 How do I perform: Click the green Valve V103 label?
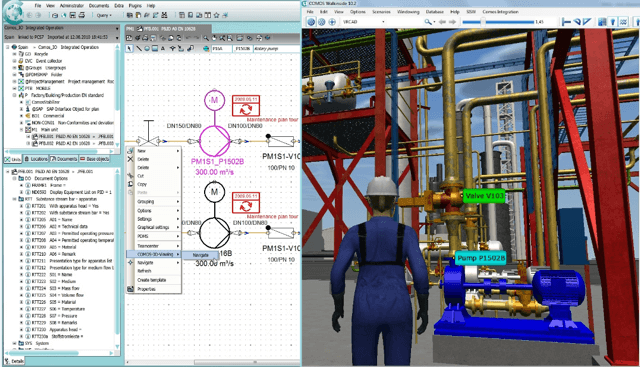(x=484, y=196)
